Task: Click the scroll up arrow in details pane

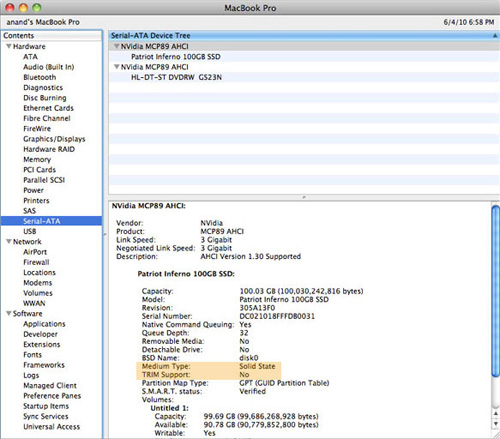Action: (x=496, y=413)
